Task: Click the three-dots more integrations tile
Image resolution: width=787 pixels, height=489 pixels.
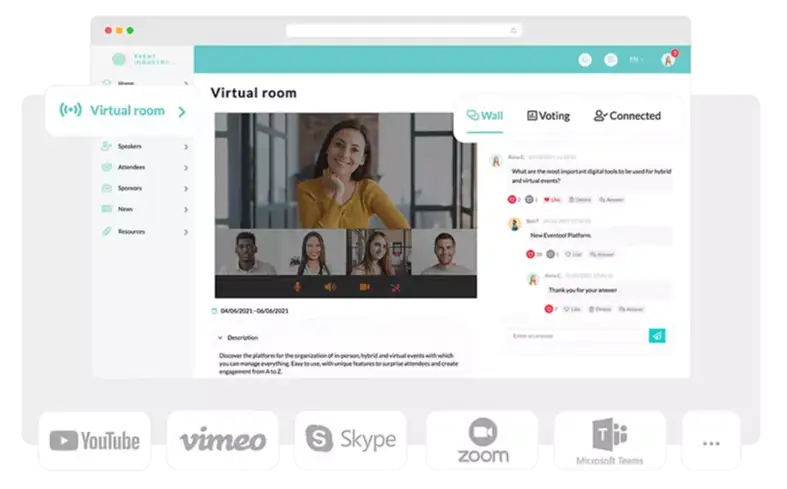Action: pyautogui.click(x=711, y=442)
